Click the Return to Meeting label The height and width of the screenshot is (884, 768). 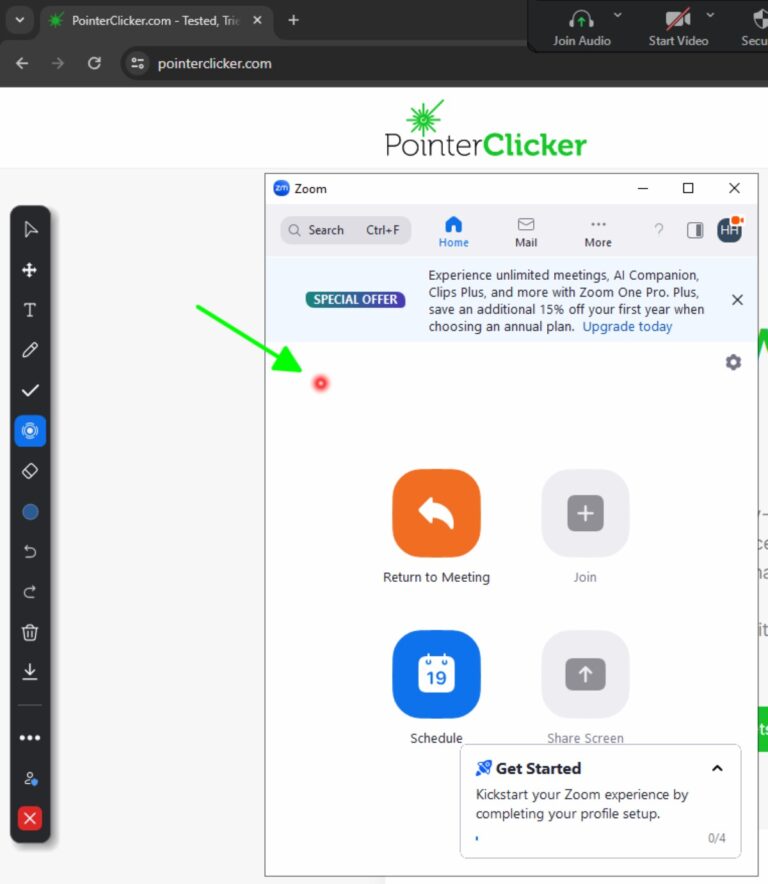(436, 577)
